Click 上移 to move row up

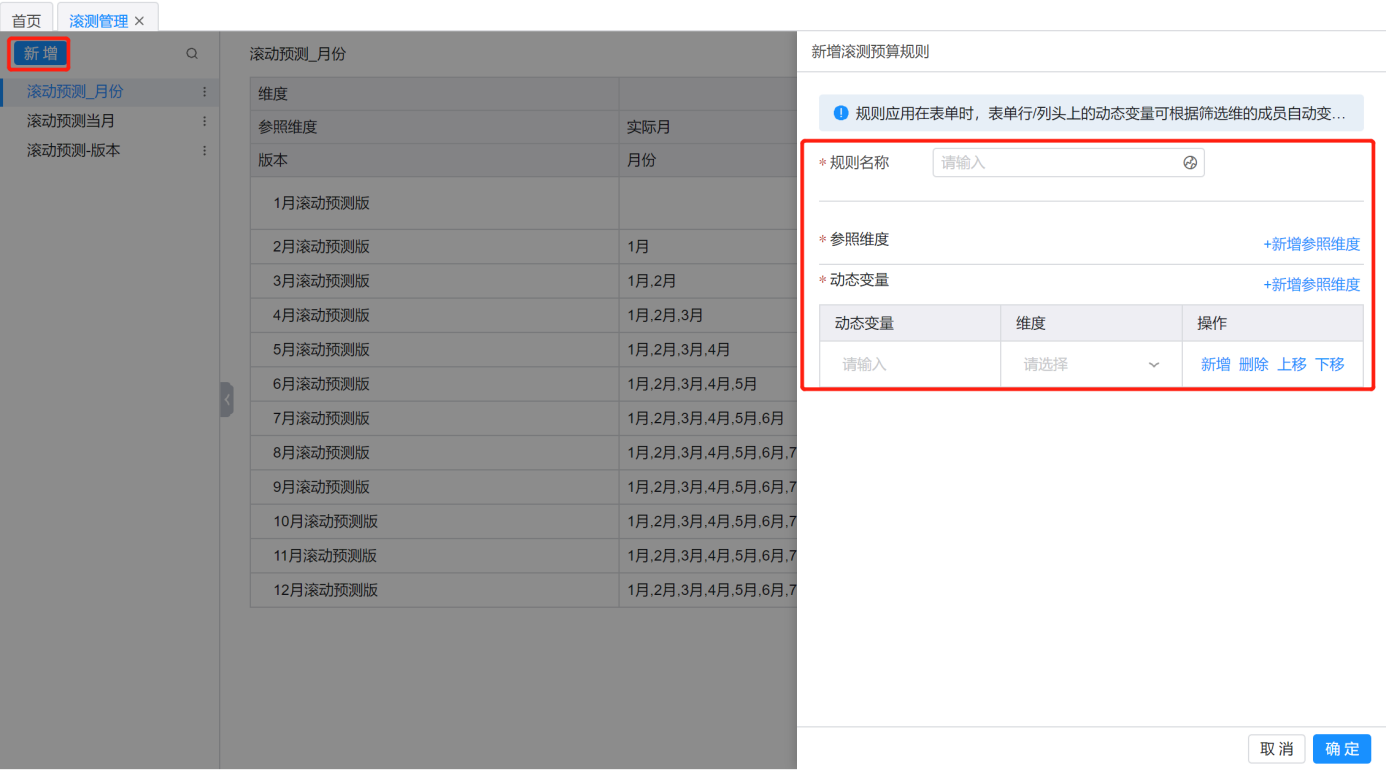(1291, 365)
